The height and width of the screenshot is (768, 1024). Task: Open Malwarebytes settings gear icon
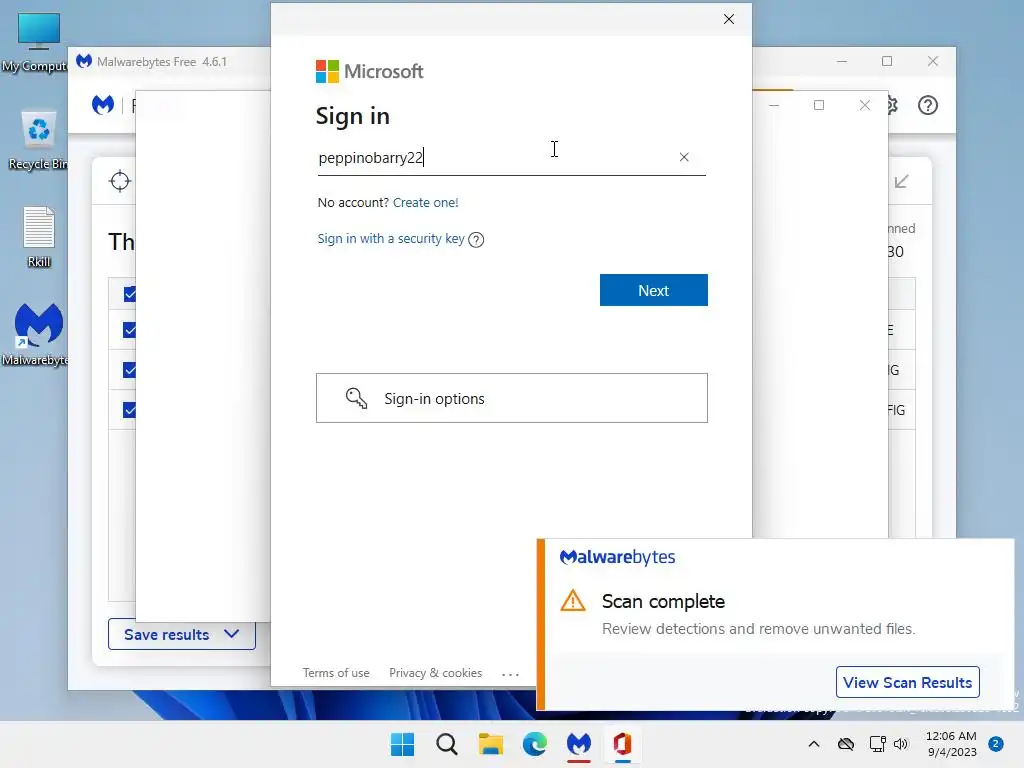893,105
